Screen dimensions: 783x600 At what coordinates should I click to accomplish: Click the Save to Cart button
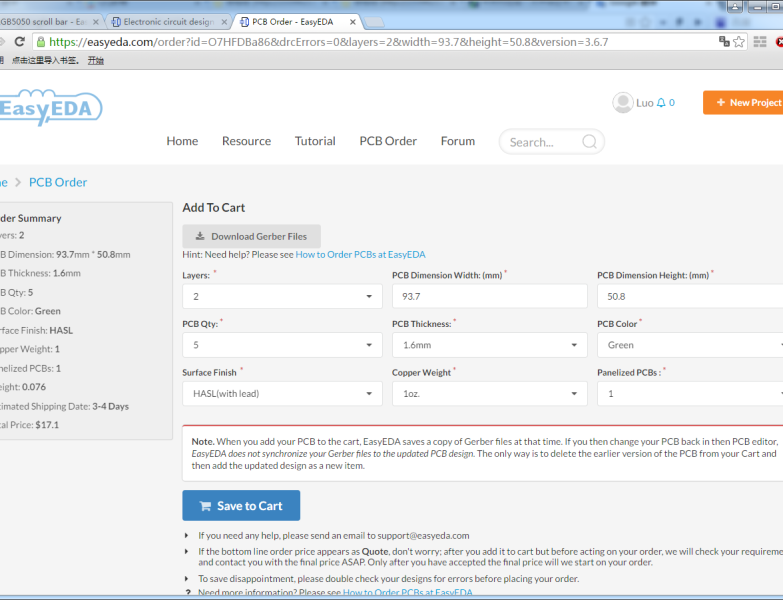(x=241, y=506)
